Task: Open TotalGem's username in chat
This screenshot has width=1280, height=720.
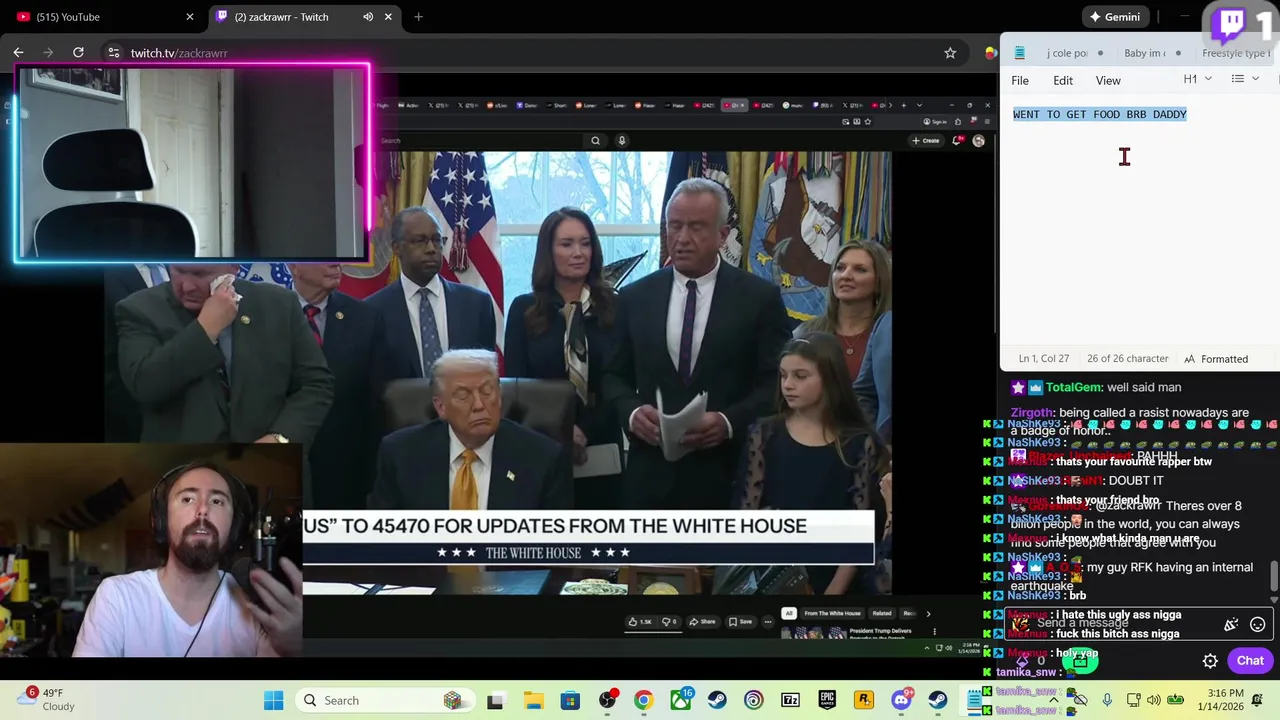Action: [x=1074, y=387]
